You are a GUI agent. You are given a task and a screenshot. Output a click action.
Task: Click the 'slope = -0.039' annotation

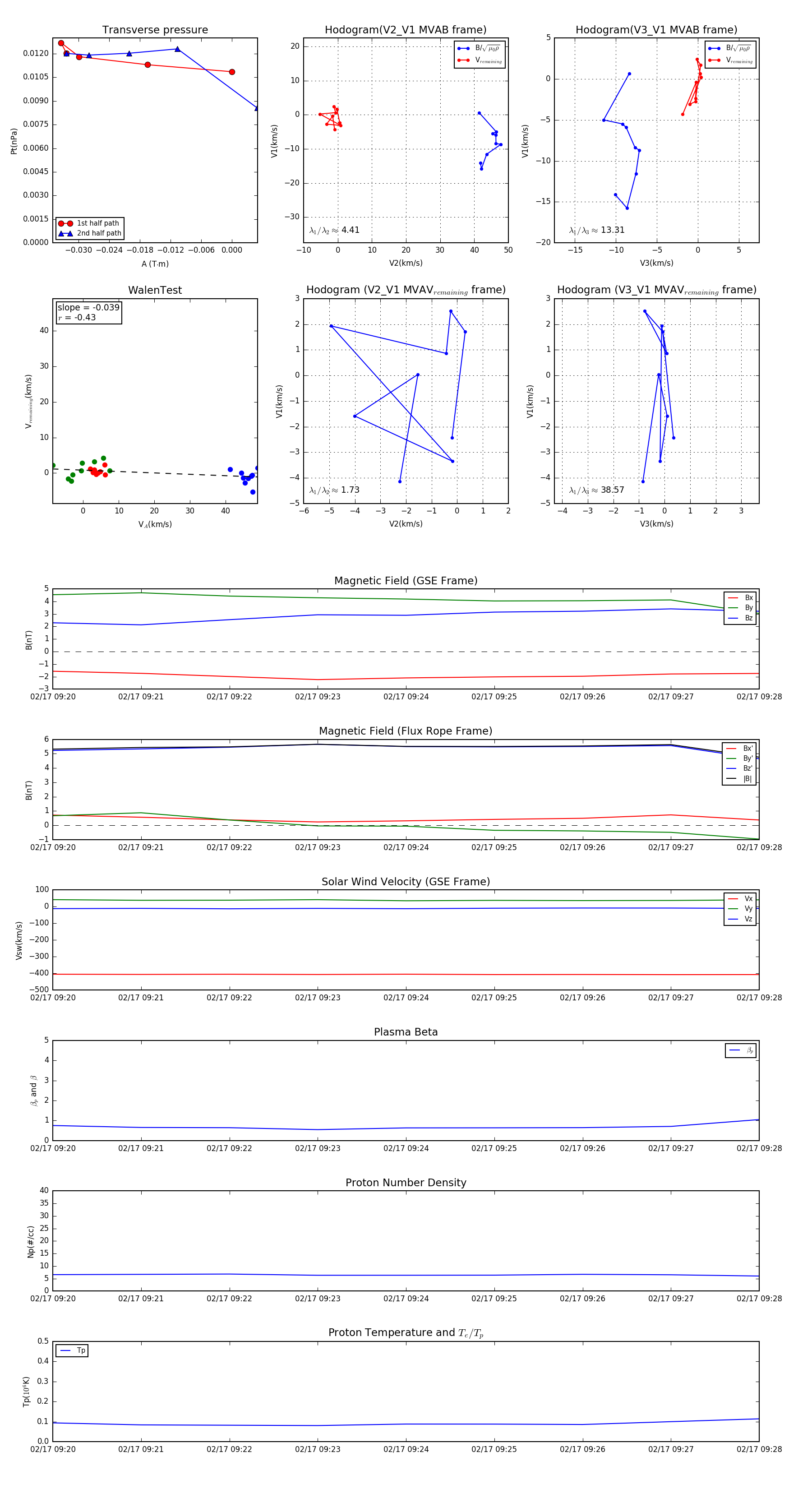[88, 308]
